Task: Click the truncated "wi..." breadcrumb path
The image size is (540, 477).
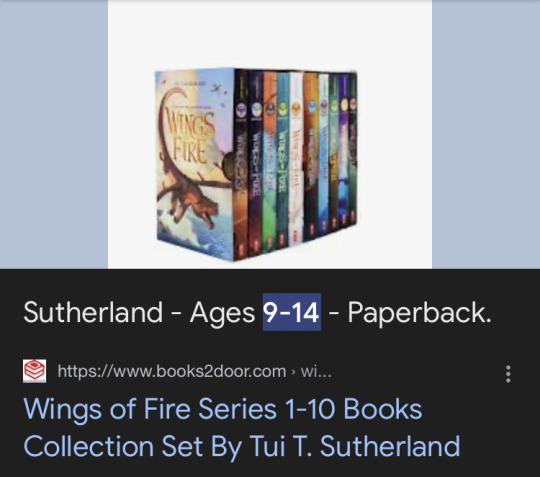Action: point(316,371)
